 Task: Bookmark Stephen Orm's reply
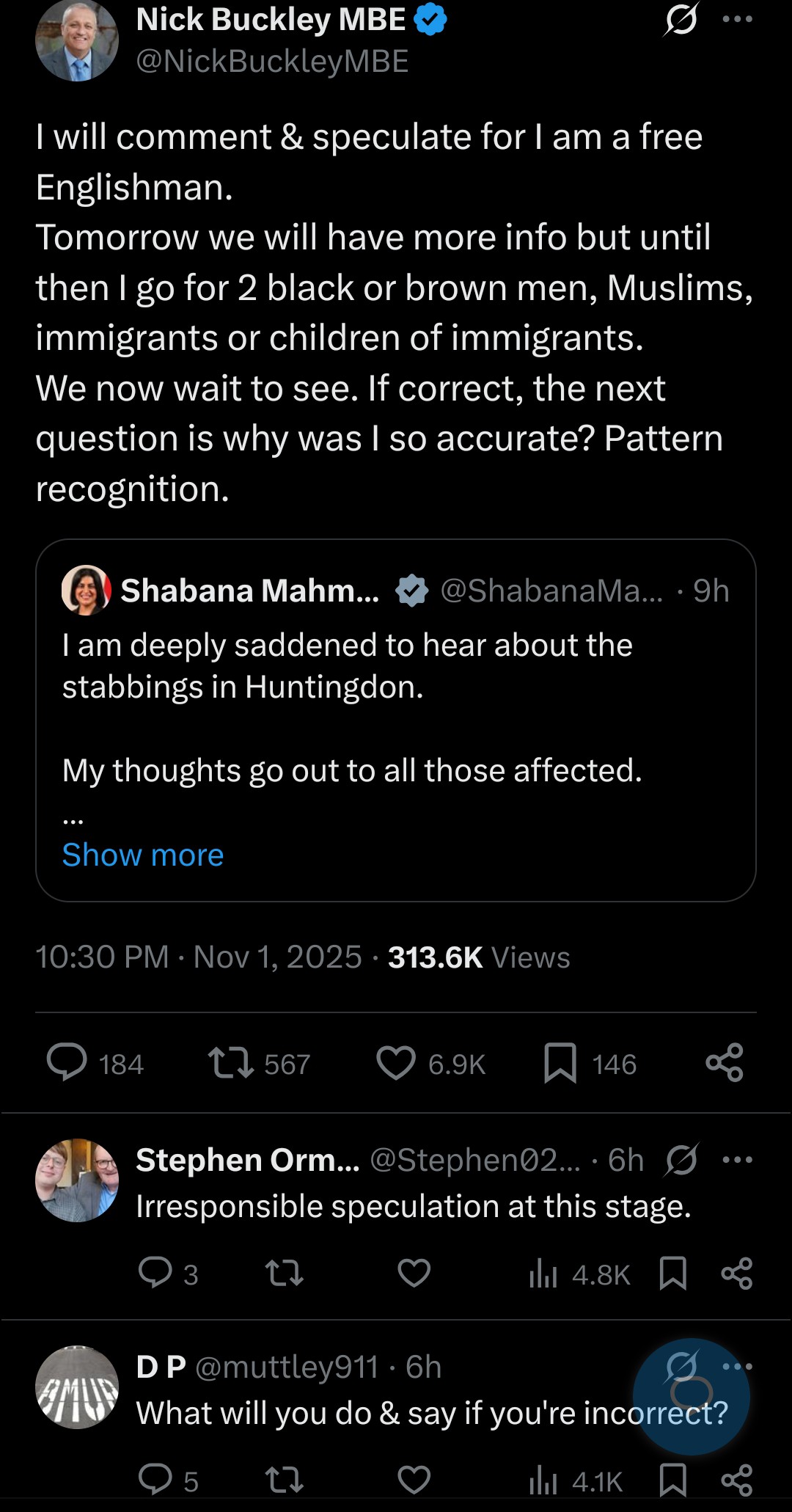point(673,1273)
